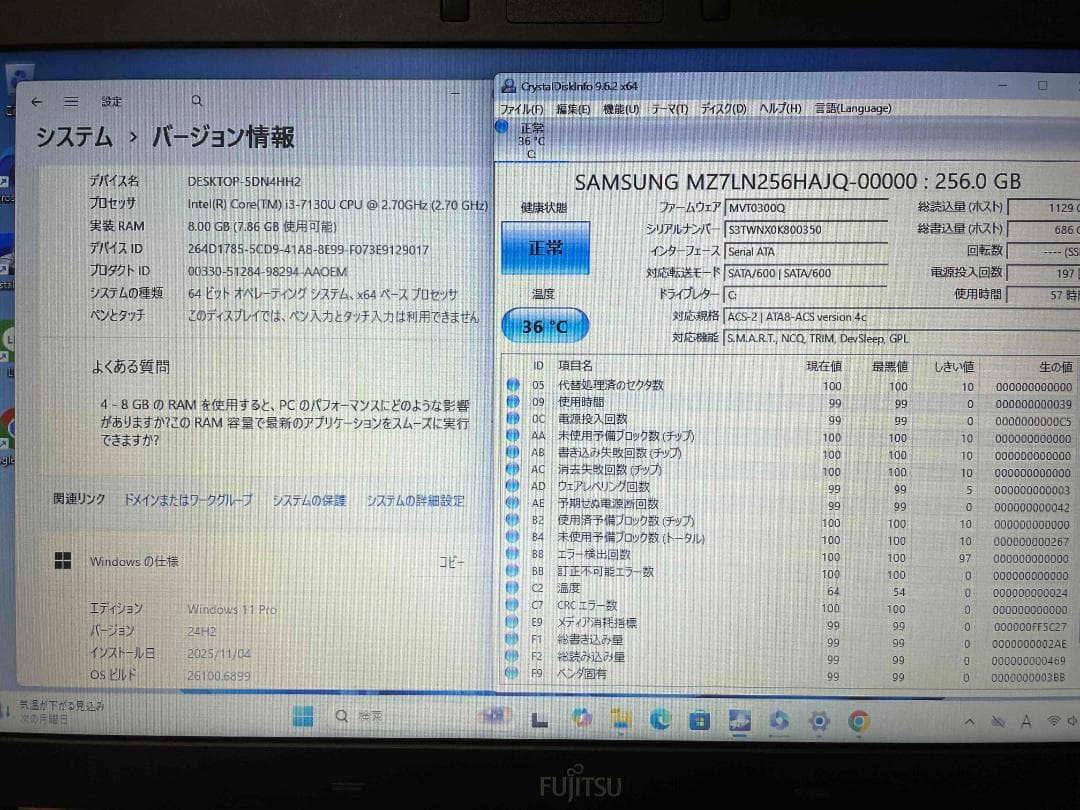Launch Microsoft Edge from the taskbar

660,720
